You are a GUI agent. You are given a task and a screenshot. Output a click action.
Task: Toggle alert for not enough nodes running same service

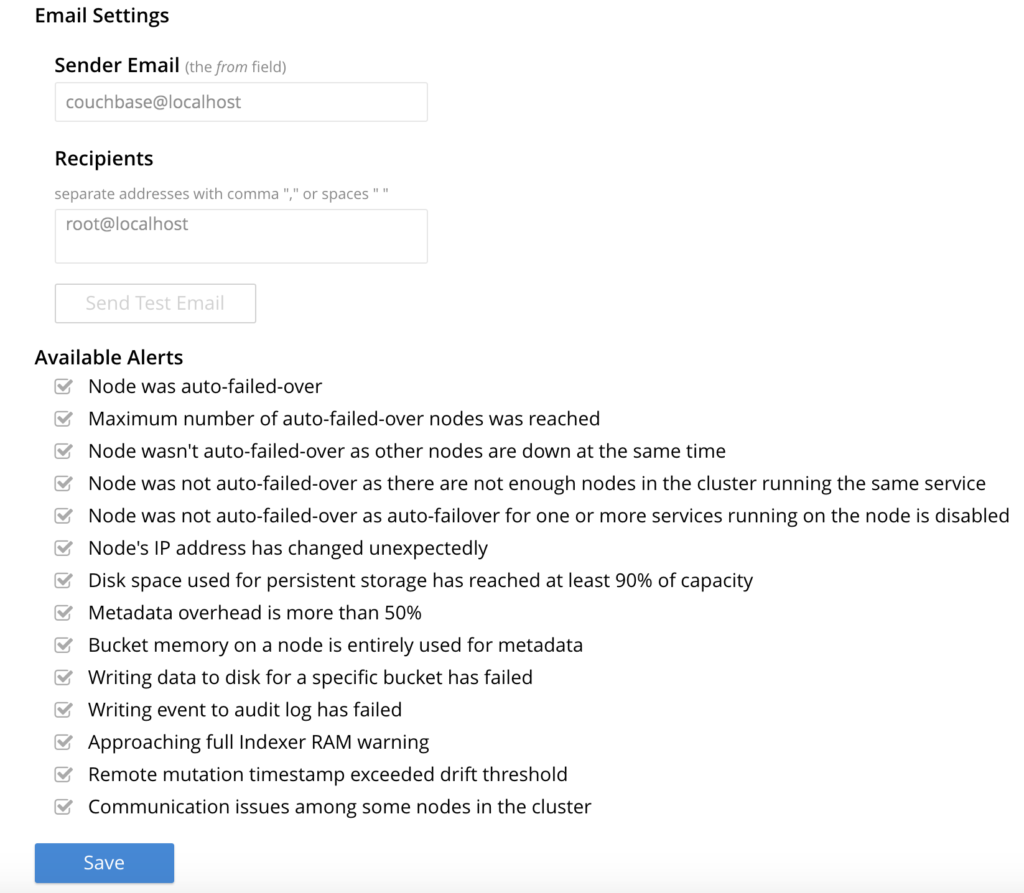(x=63, y=483)
